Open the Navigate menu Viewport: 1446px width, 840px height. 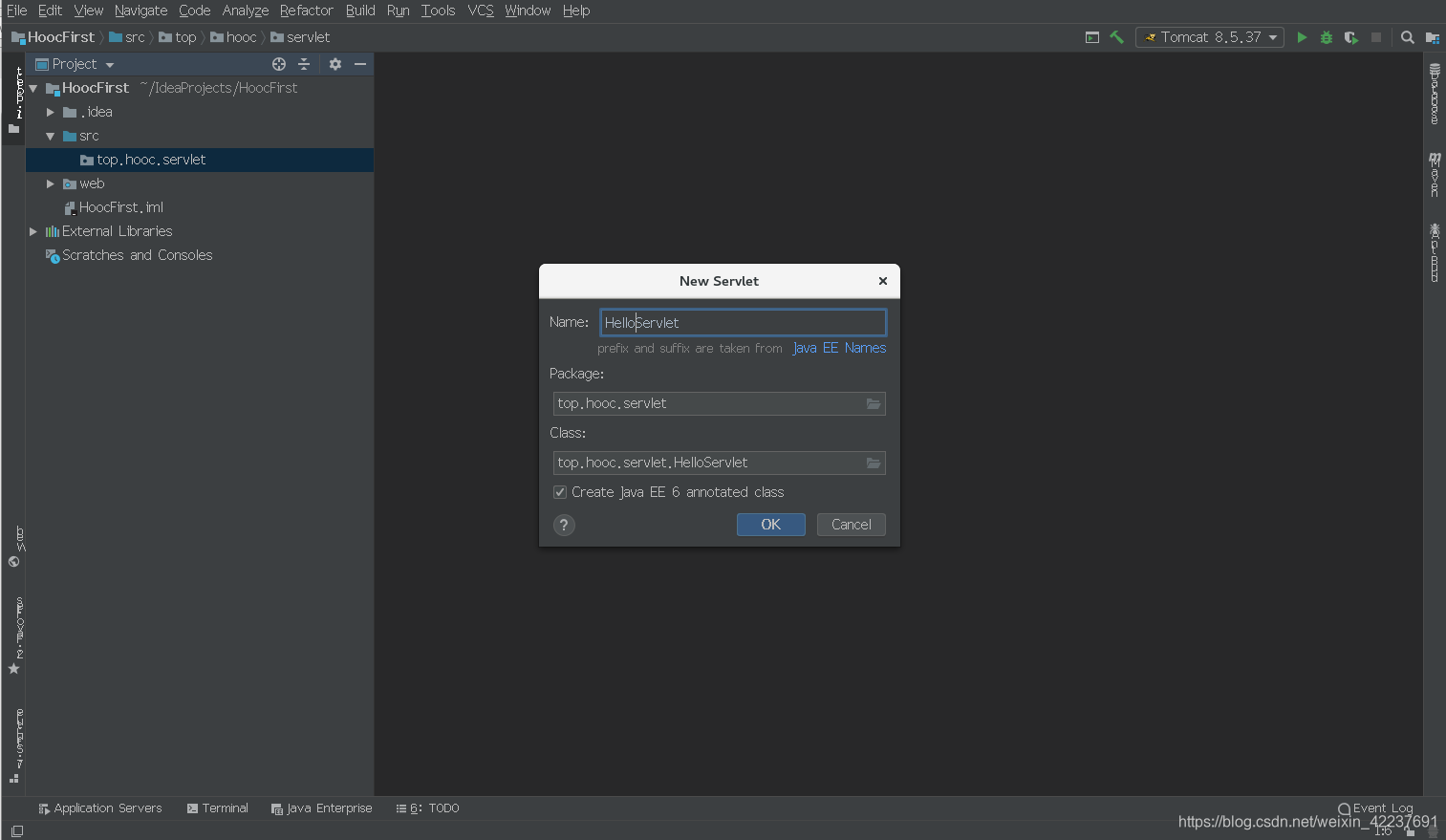[x=140, y=11]
